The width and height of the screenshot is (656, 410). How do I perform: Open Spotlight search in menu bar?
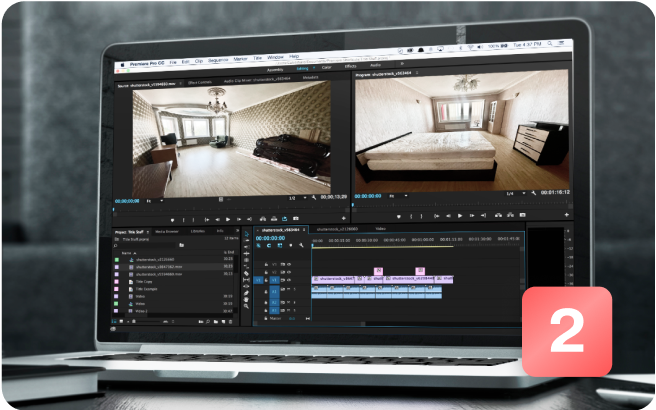click(550, 44)
